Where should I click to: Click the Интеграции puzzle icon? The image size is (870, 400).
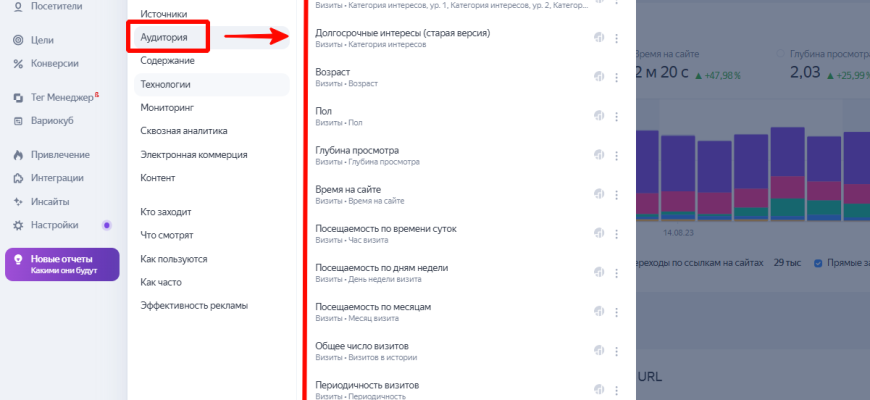(18, 178)
